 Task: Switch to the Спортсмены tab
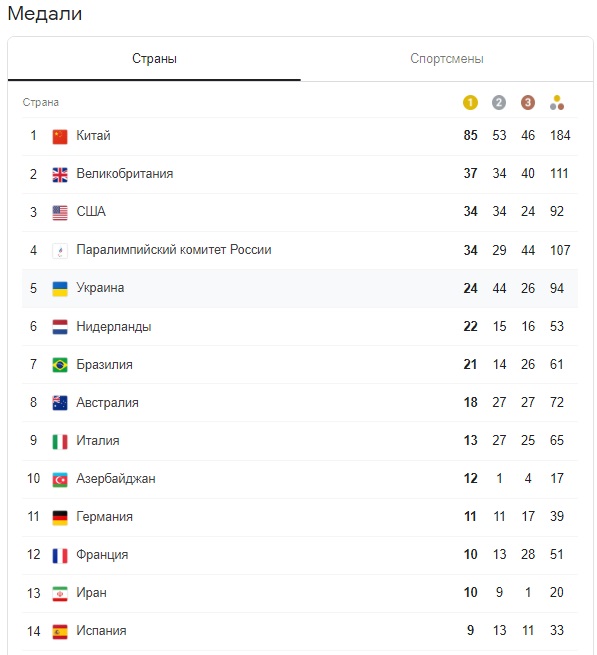point(447,58)
